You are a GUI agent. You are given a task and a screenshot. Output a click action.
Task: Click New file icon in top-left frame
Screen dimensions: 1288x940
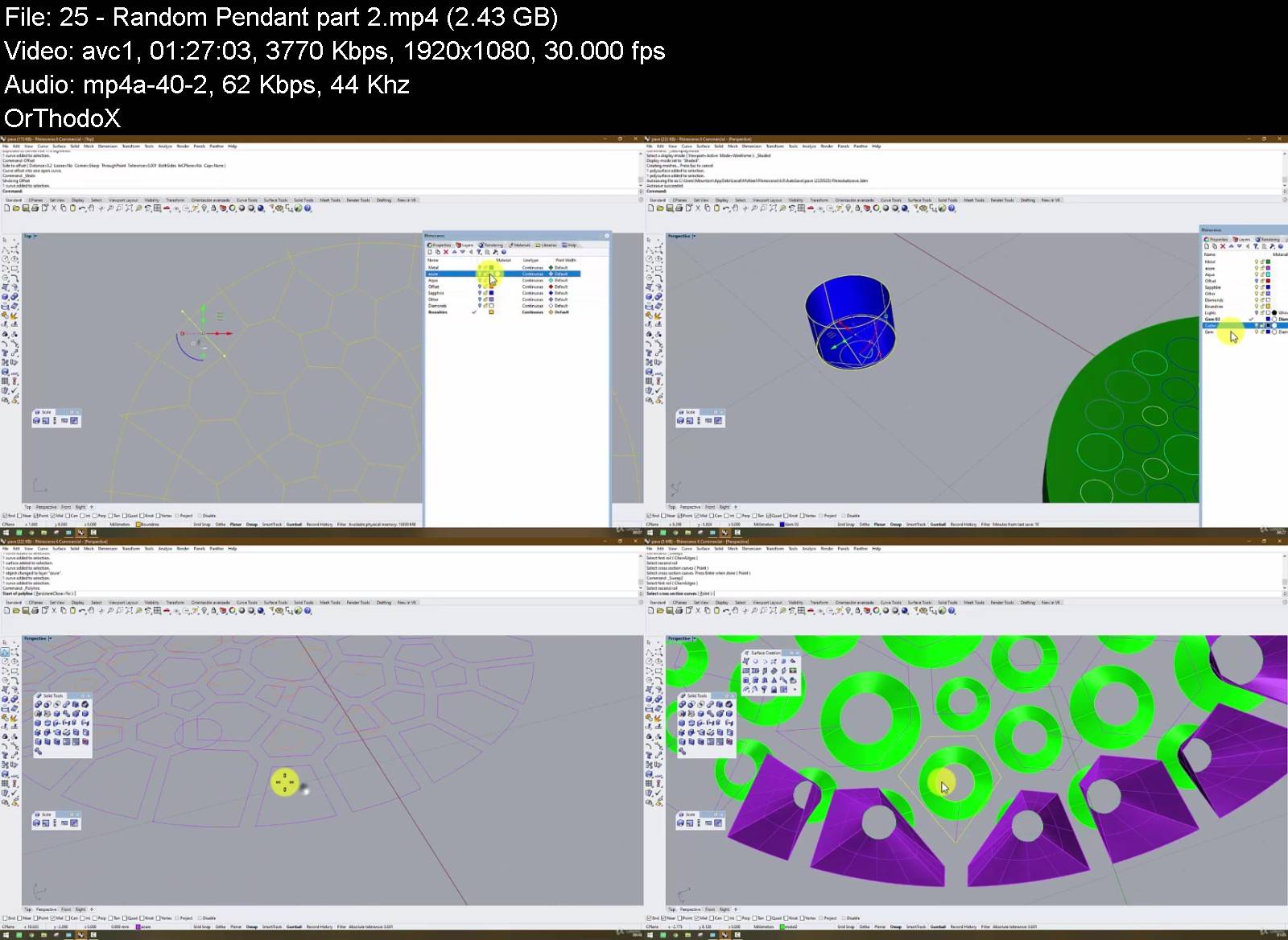pos(6,208)
